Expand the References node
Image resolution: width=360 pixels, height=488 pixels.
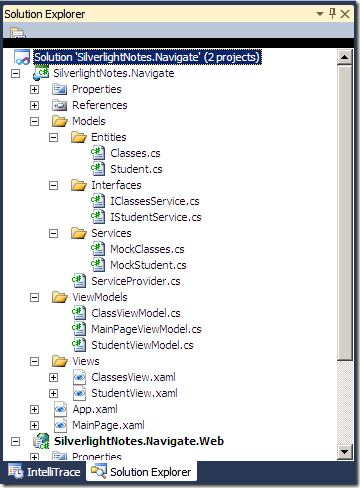(34, 105)
